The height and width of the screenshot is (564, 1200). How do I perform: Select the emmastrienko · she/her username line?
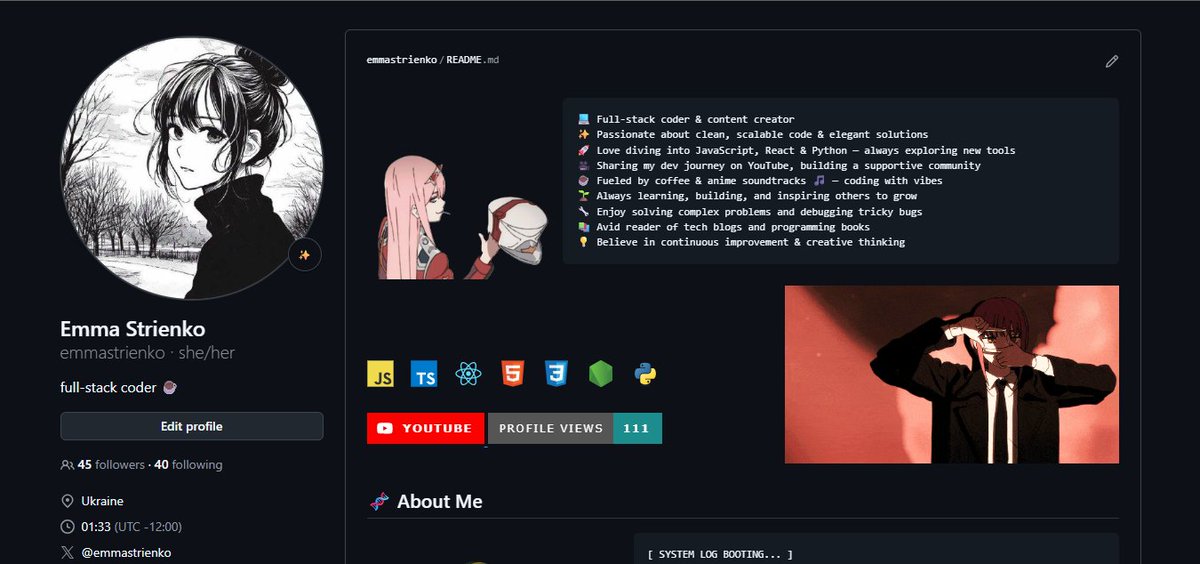click(x=147, y=353)
